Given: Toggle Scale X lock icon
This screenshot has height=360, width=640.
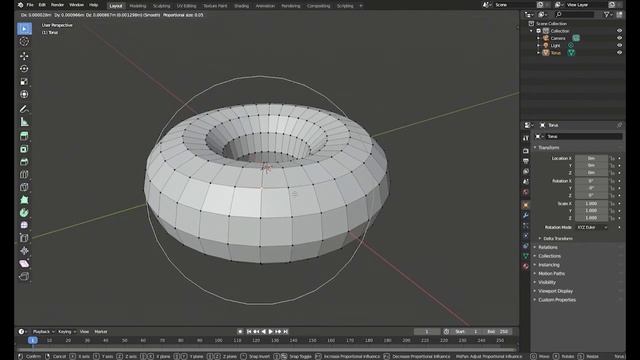Looking at the screenshot, I should pyautogui.click(x=612, y=203).
